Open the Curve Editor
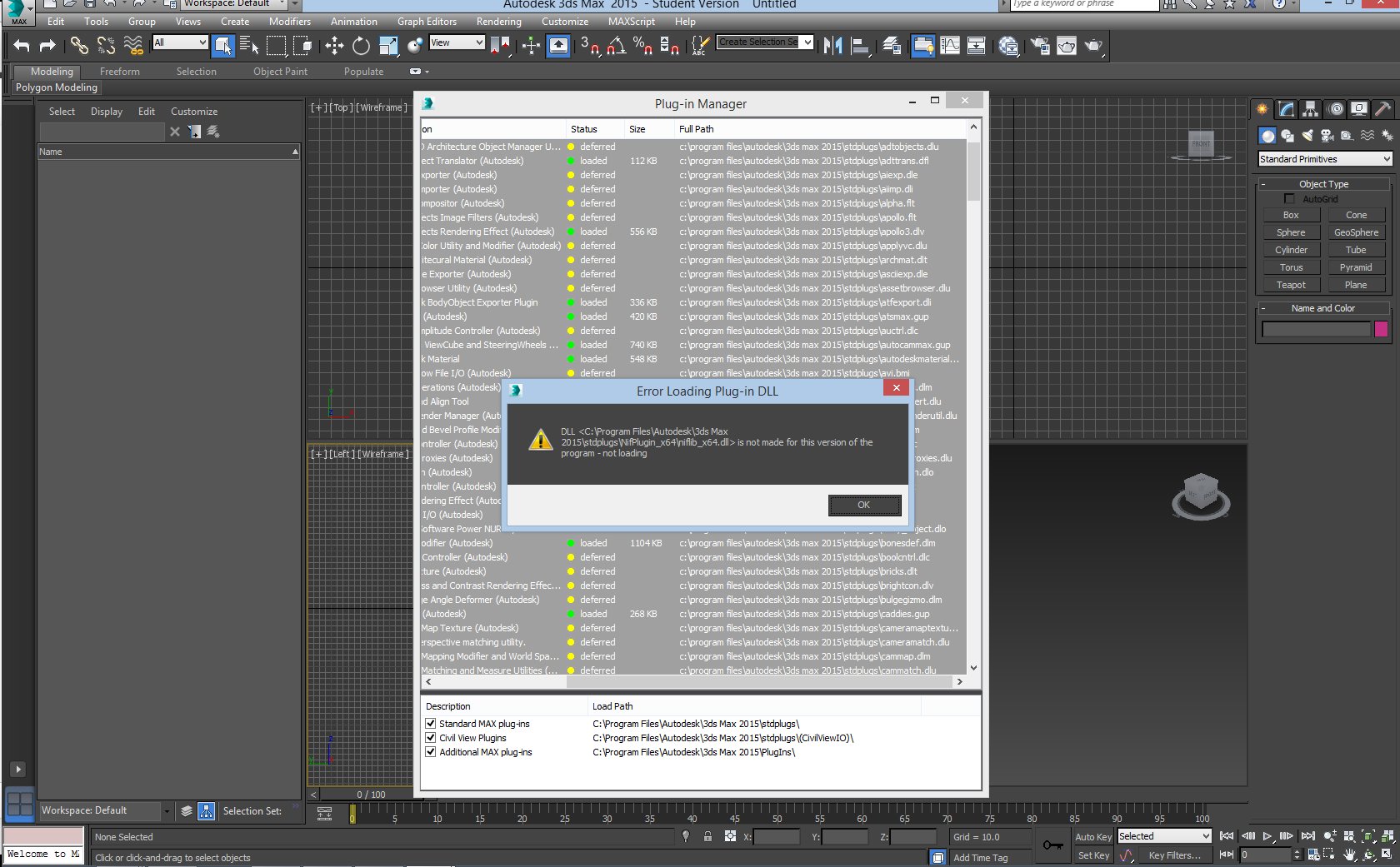Viewport: 1400px width, 867px height. (x=950, y=46)
